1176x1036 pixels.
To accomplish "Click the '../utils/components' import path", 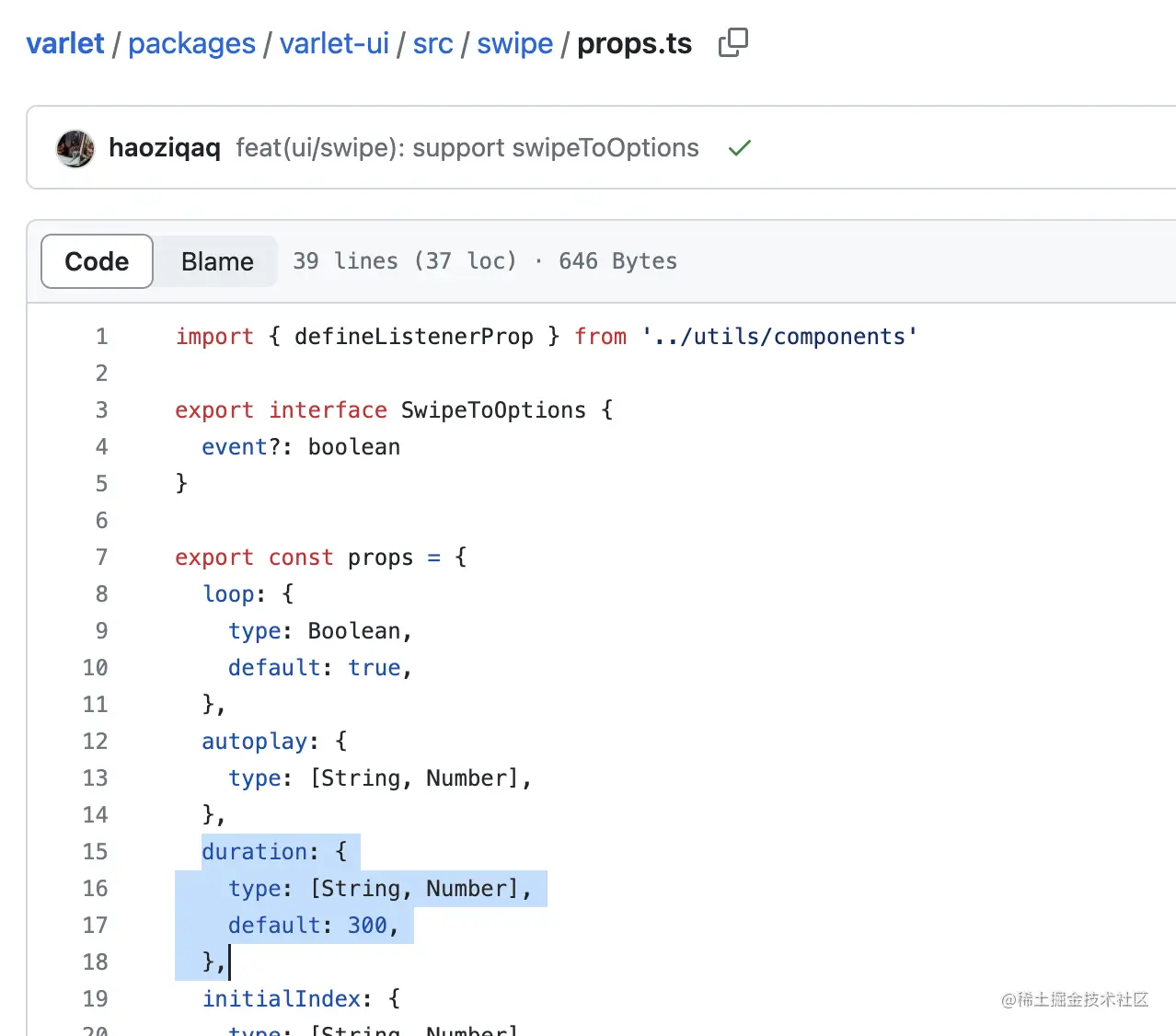I will tap(780, 337).
